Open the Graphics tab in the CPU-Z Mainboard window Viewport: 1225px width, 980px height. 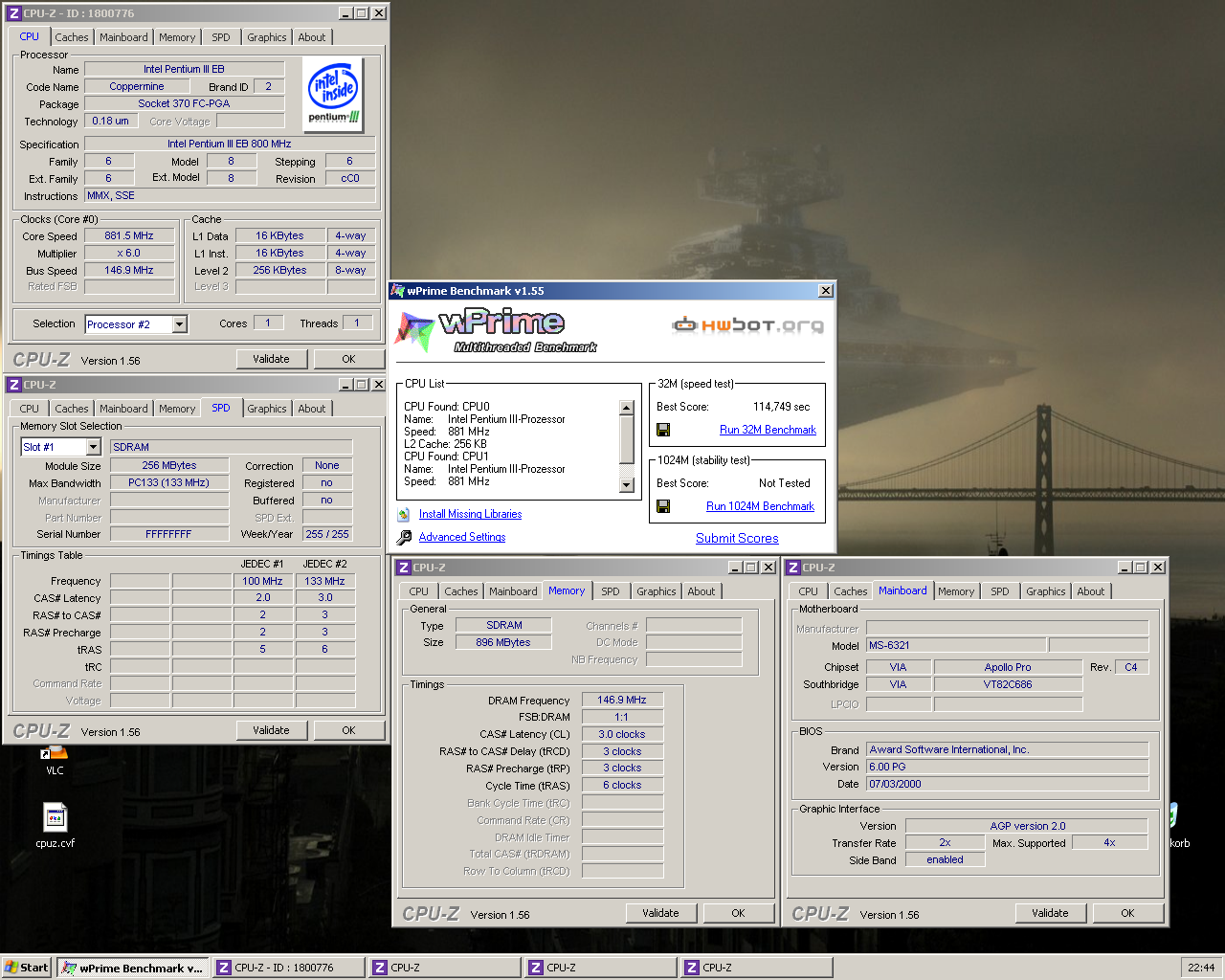[1046, 591]
